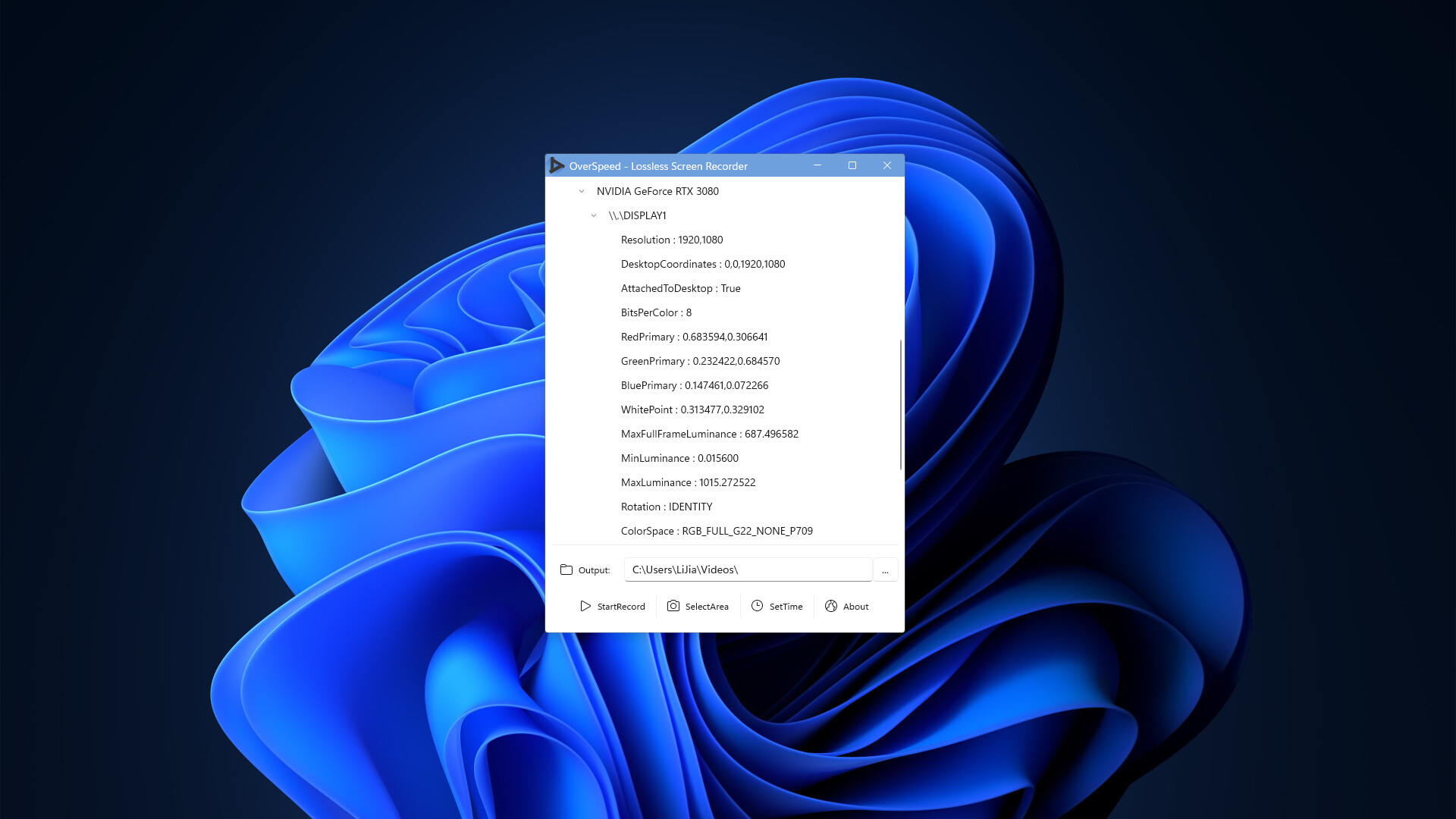Click the scrollbar on the properties list
Screen dimensions: 1456x819
click(x=900, y=402)
